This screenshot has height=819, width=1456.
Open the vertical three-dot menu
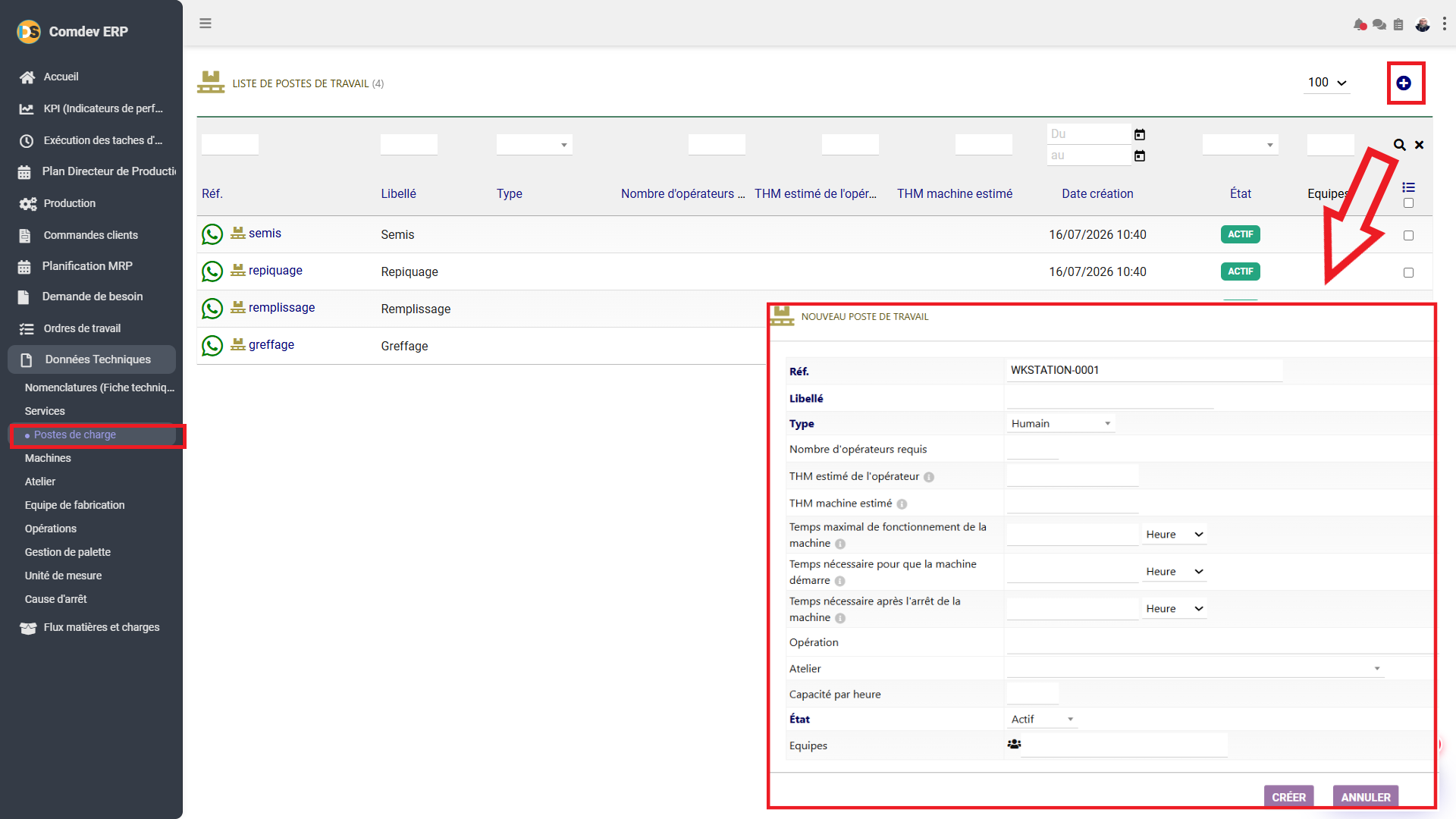click(x=1445, y=24)
